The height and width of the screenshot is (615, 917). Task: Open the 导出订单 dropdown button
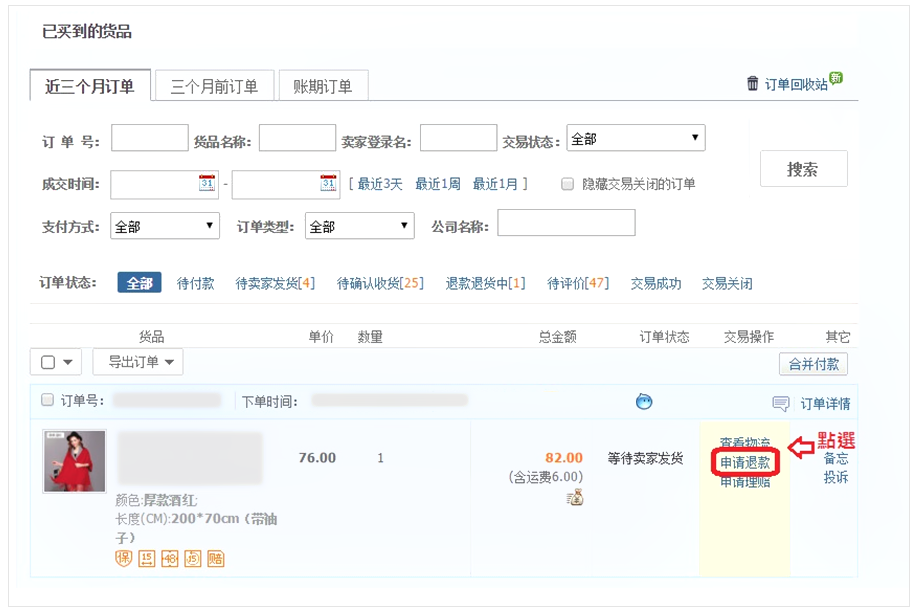[138, 362]
